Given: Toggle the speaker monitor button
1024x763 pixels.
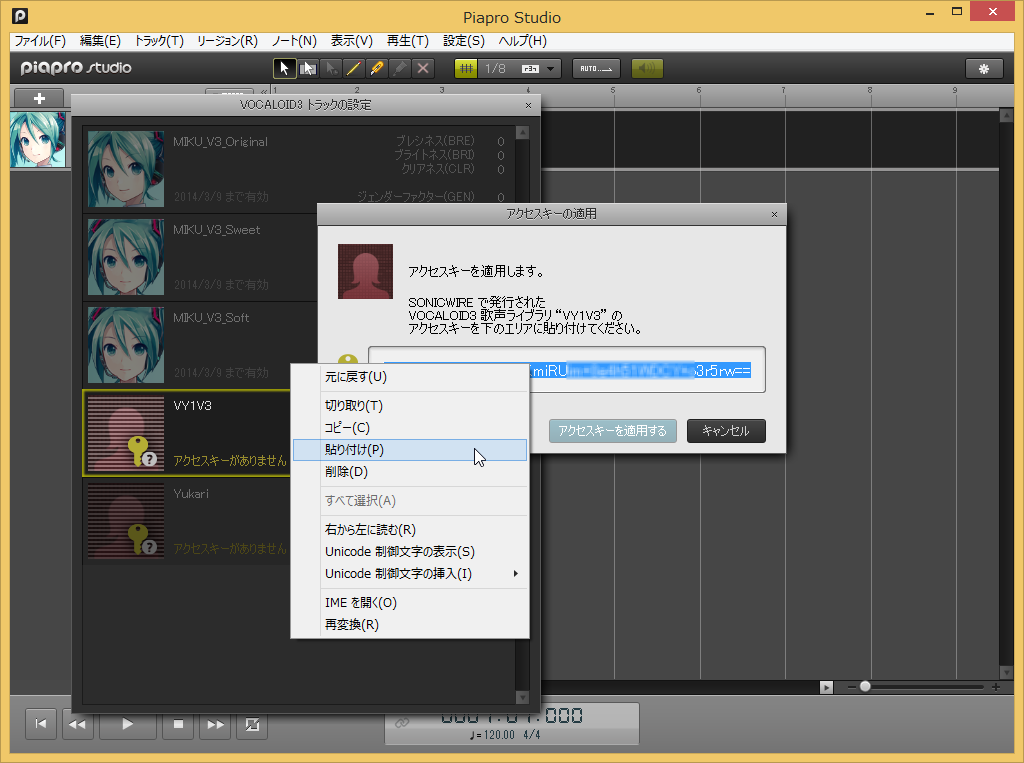Looking at the screenshot, I should click(647, 68).
